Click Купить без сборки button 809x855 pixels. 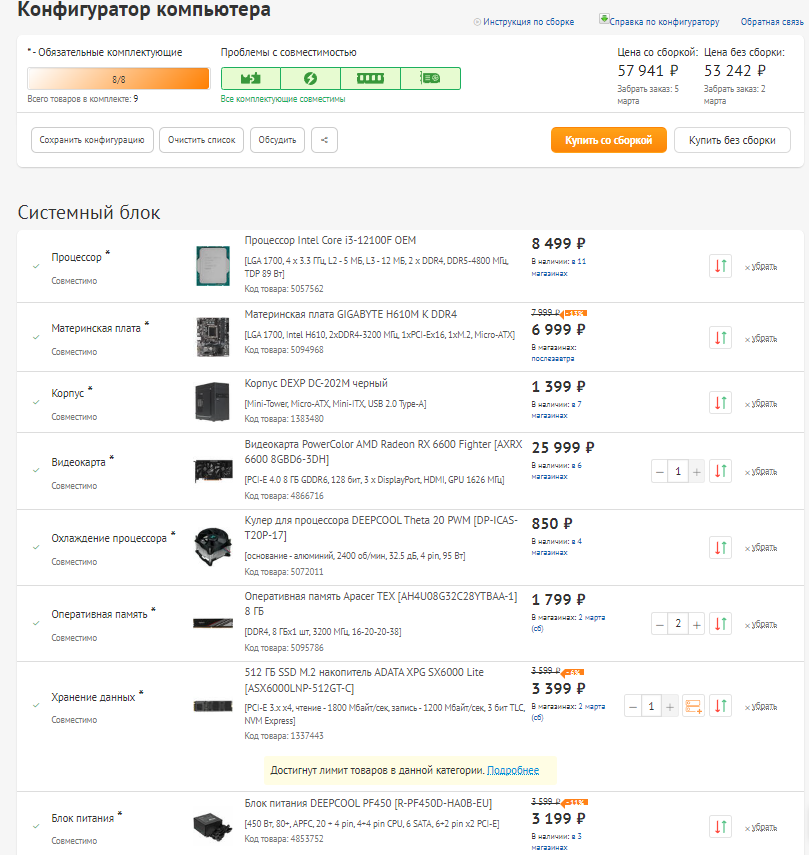[732, 140]
